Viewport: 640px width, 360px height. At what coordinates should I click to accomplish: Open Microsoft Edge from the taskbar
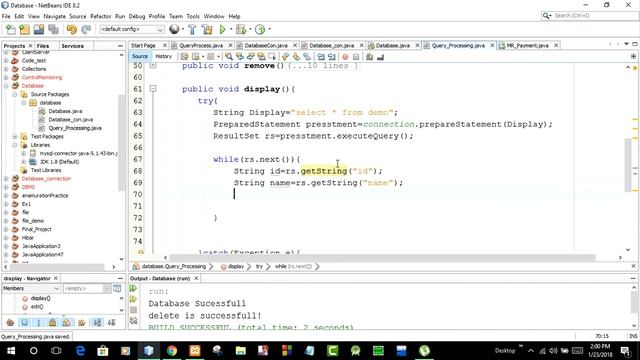pyautogui.click(x=80, y=351)
